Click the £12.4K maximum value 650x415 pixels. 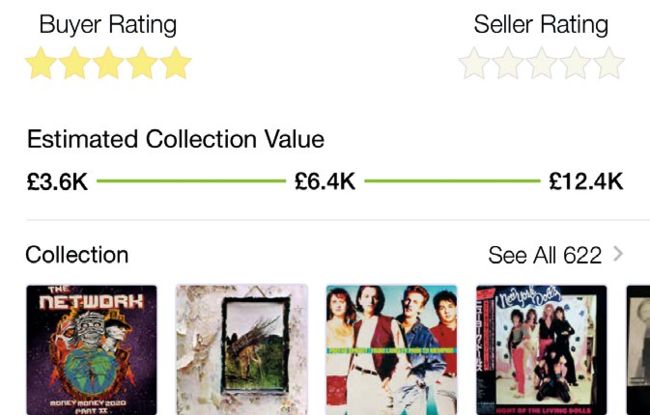[x=586, y=182]
